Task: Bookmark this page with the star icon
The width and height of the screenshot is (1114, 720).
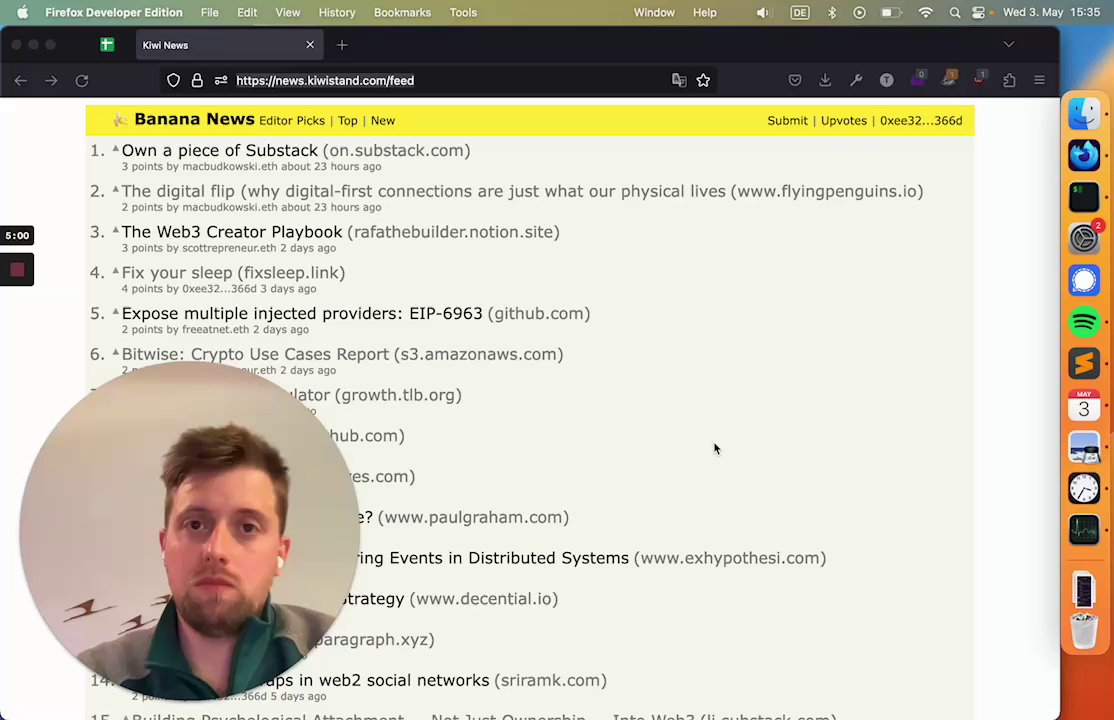Action: coord(703,80)
